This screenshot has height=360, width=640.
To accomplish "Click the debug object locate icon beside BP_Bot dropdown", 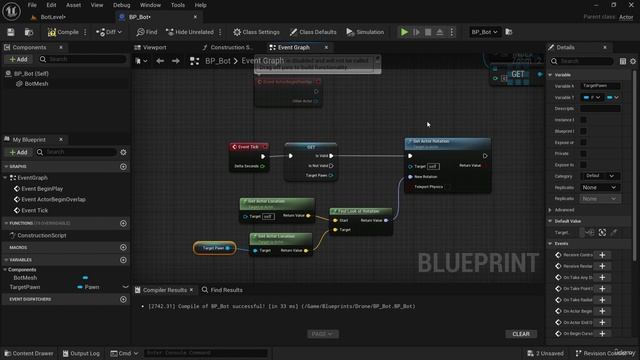I will 509,32.
